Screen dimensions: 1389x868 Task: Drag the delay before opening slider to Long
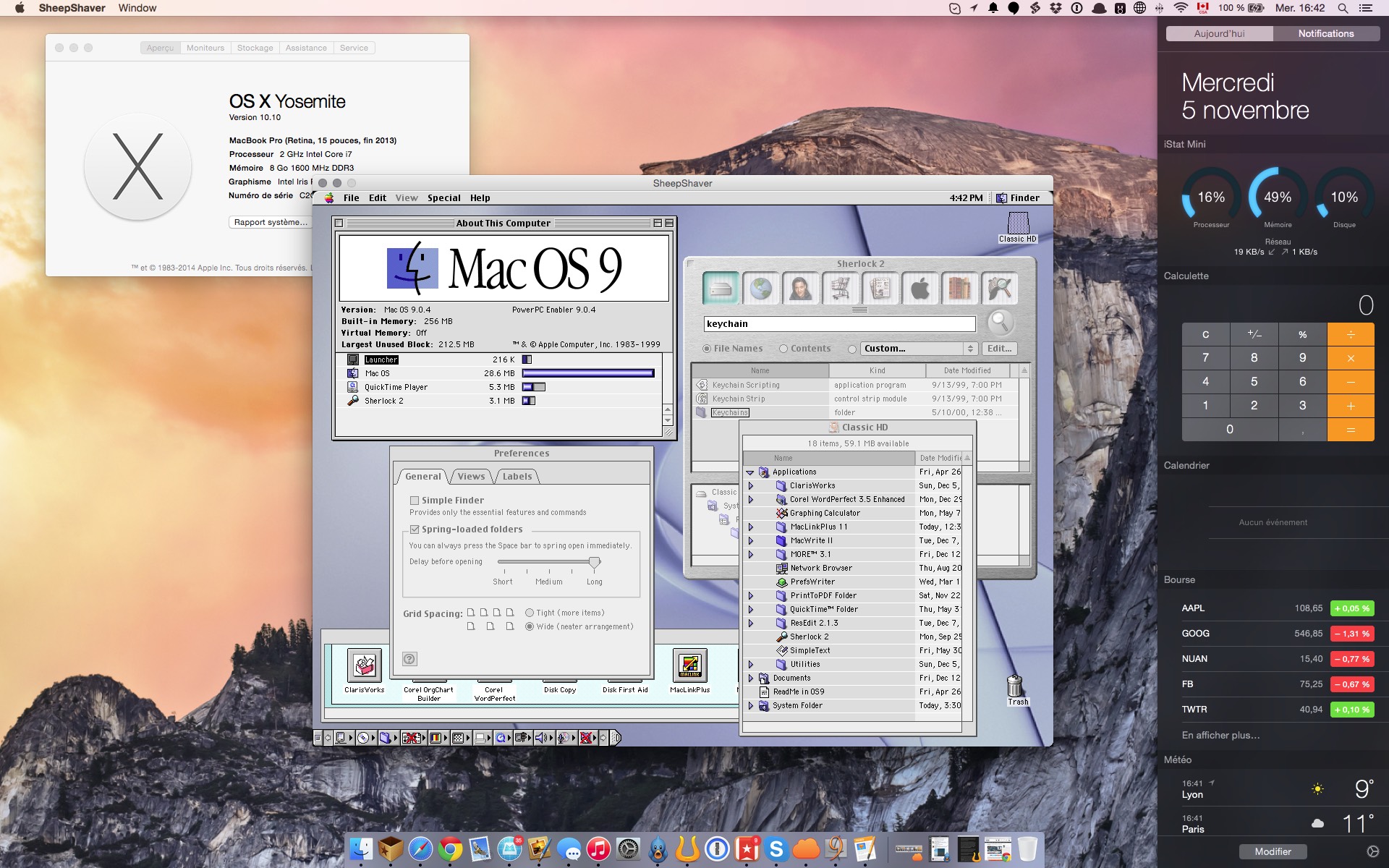tap(594, 562)
